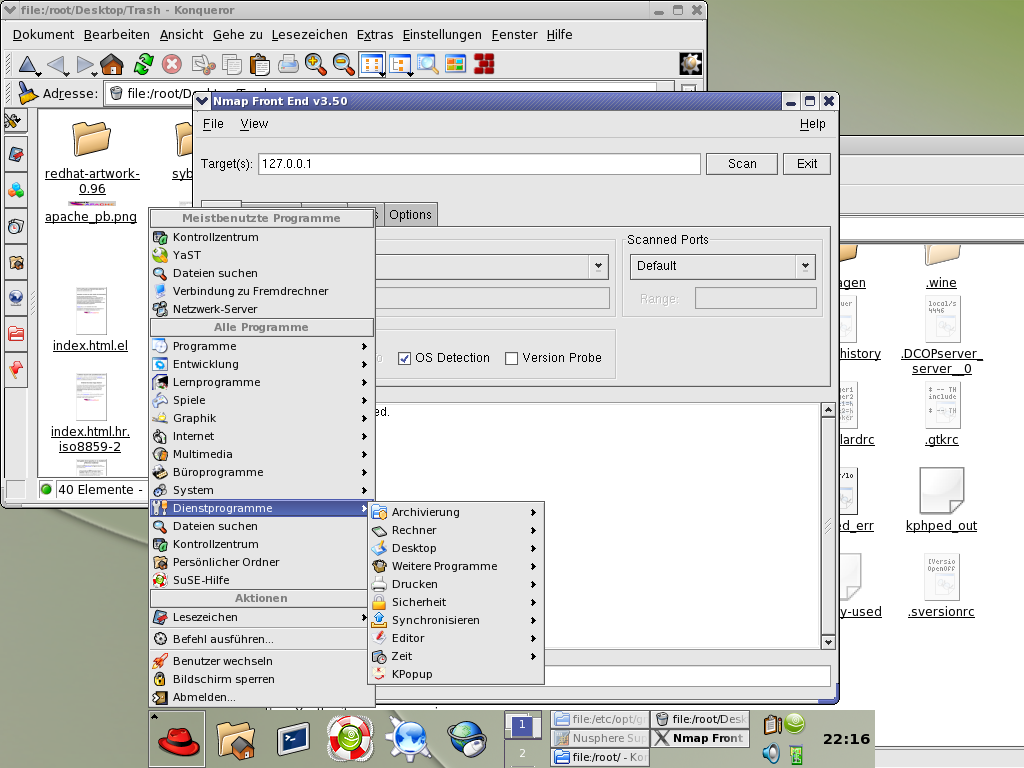Expand the Spiele submenu
The width and height of the screenshot is (1024, 768).
(261, 400)
